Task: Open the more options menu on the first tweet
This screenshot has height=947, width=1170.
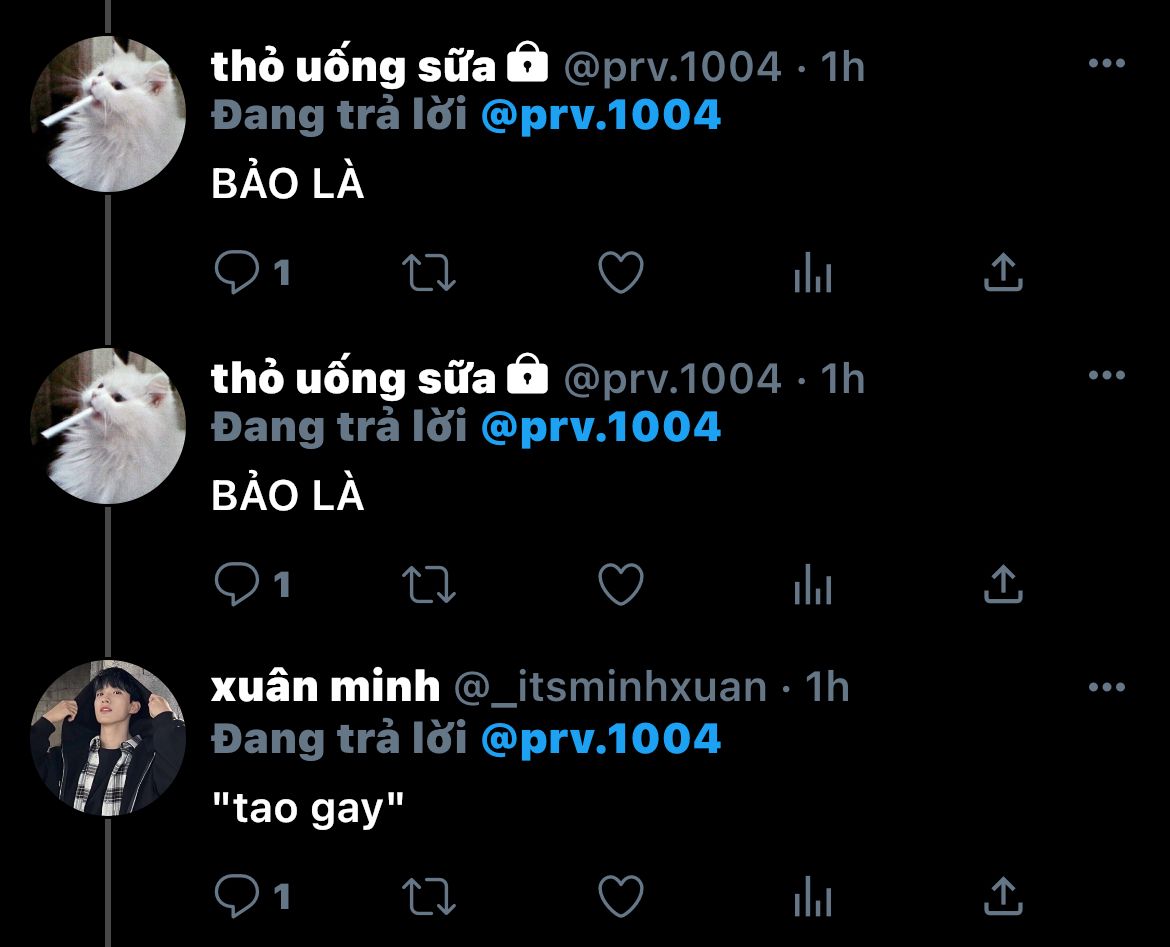Action: 1107,63
